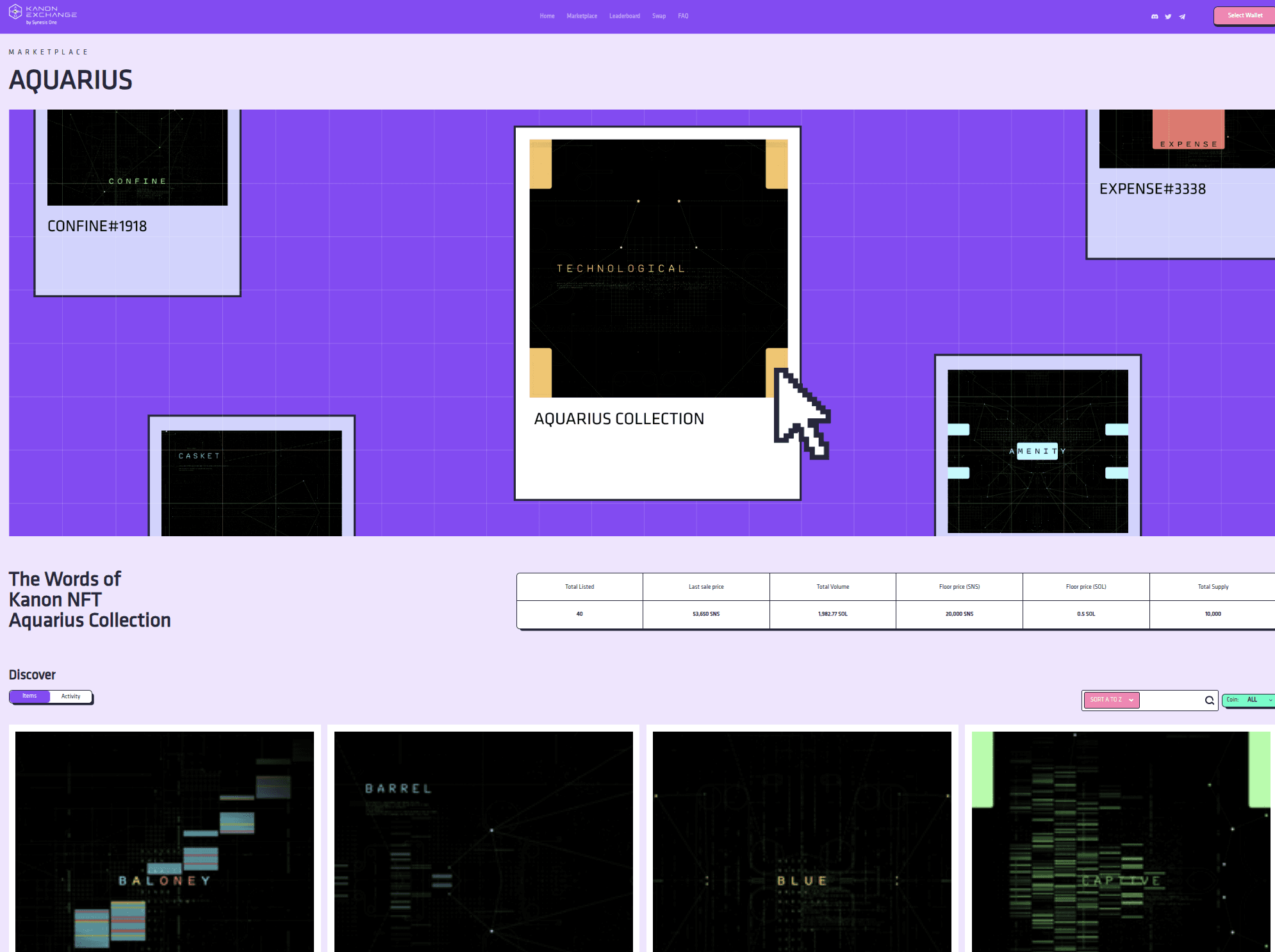Screen dimensions: 1275x952
Task: Open the FAQ nav item
Action: 683,16
